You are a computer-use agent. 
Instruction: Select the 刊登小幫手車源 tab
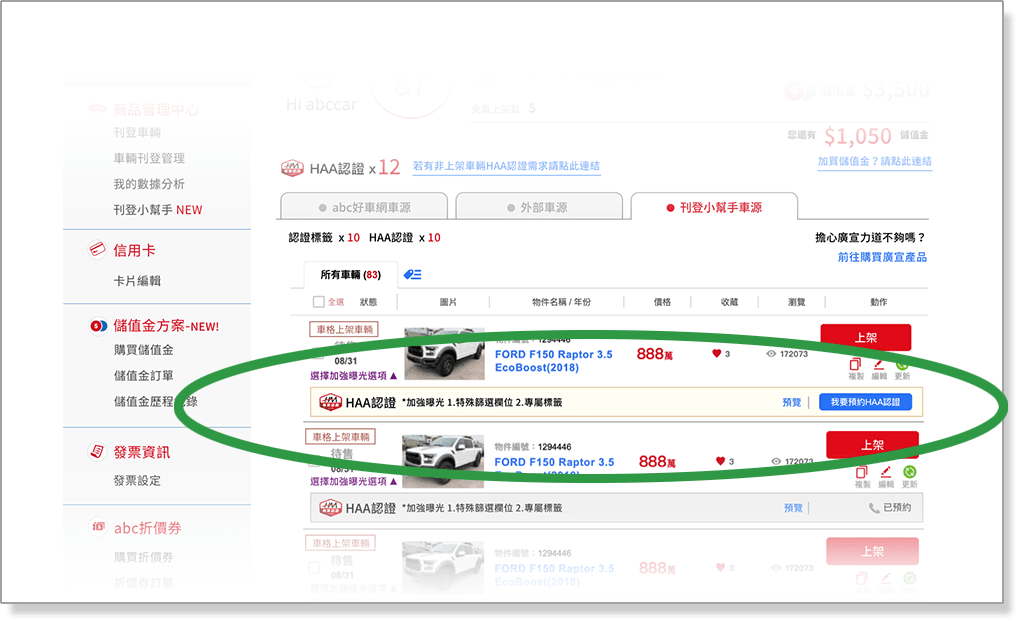point(714,207)
